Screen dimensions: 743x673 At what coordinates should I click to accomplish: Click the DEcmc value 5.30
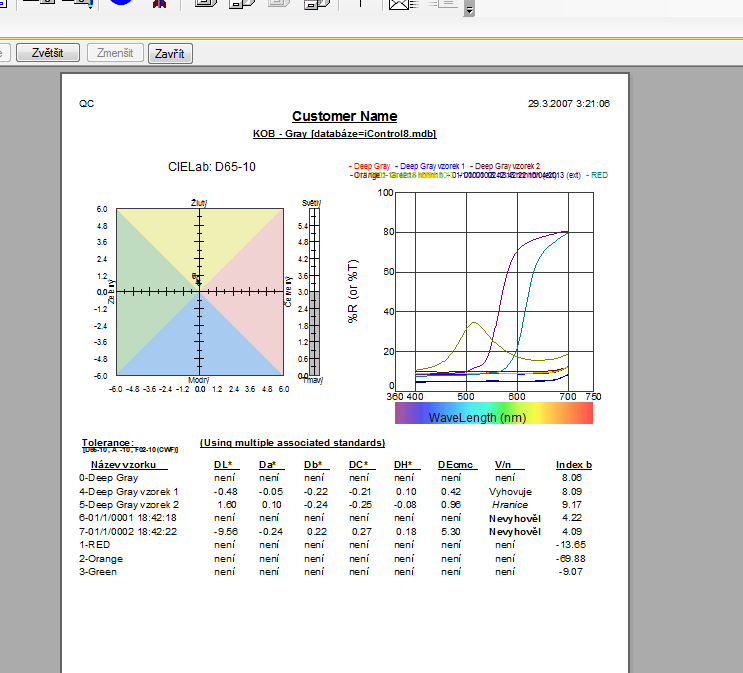[451, 532]
